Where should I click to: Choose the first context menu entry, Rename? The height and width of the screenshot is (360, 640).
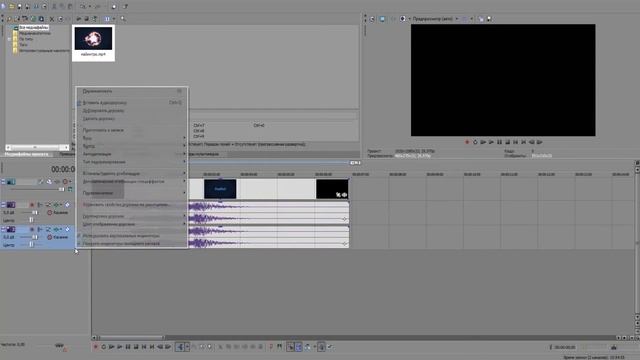pyautogui.click(x=131, y=91)
